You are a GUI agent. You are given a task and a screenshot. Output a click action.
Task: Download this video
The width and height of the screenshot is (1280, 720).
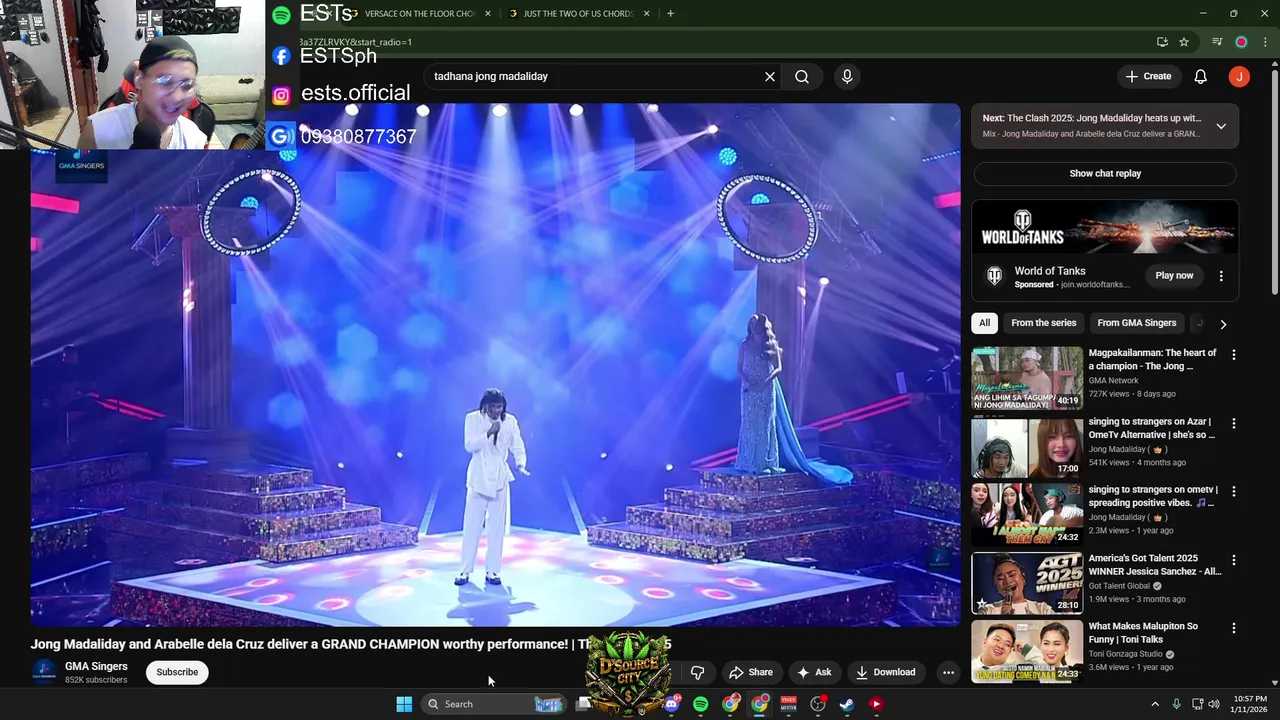pos(886,672)
